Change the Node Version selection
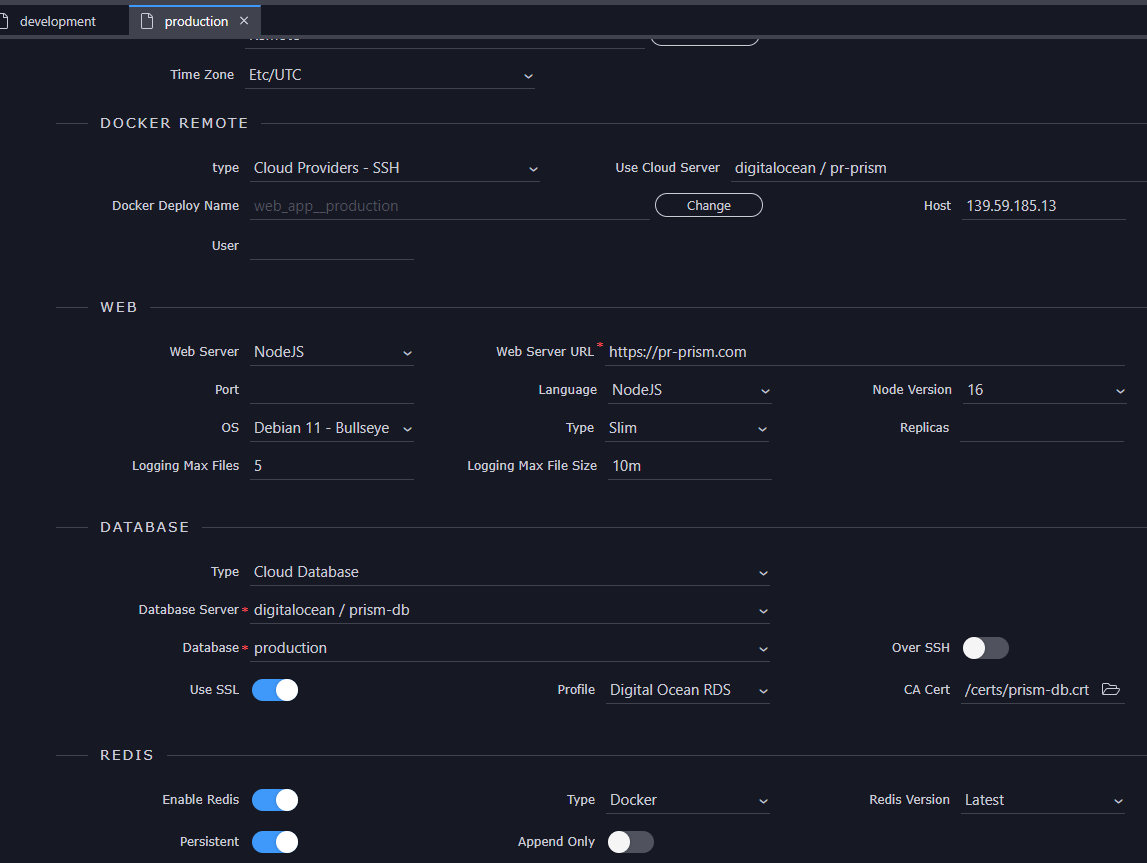 click(x=1119, y=389)
